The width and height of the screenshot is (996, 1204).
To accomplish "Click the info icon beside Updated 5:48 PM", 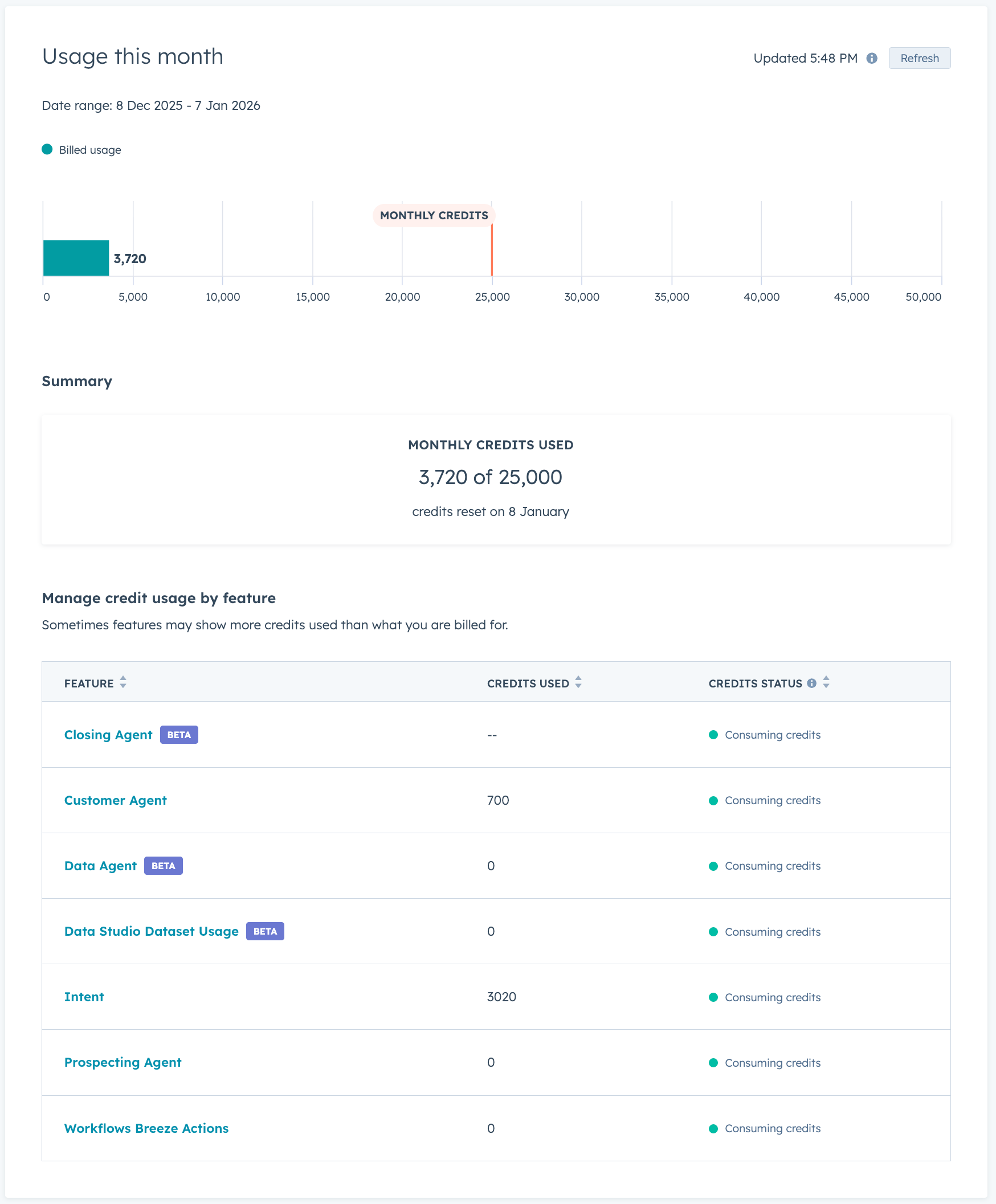I will 873,58.
